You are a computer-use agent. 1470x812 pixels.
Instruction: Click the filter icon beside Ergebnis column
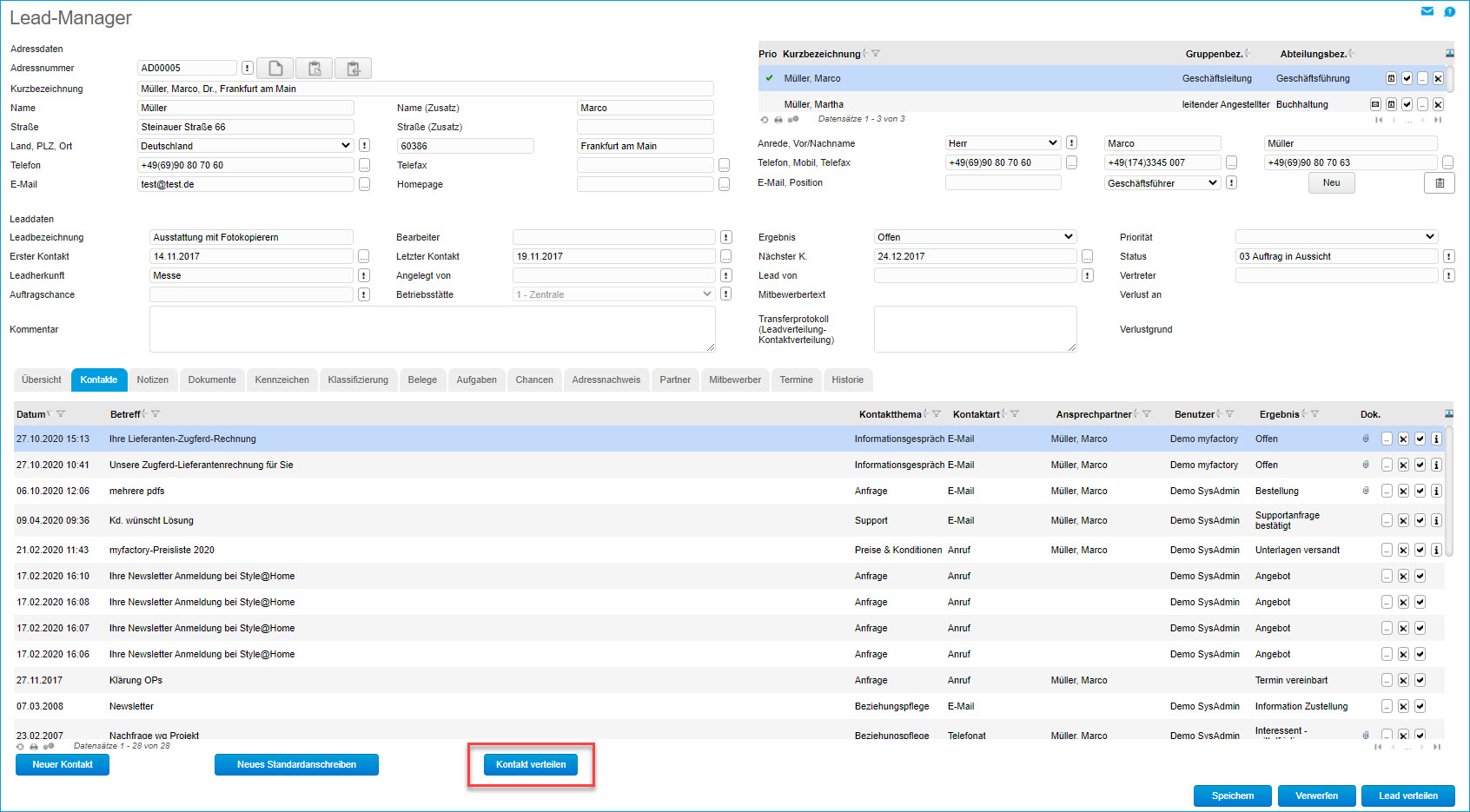click(1314, 414)
